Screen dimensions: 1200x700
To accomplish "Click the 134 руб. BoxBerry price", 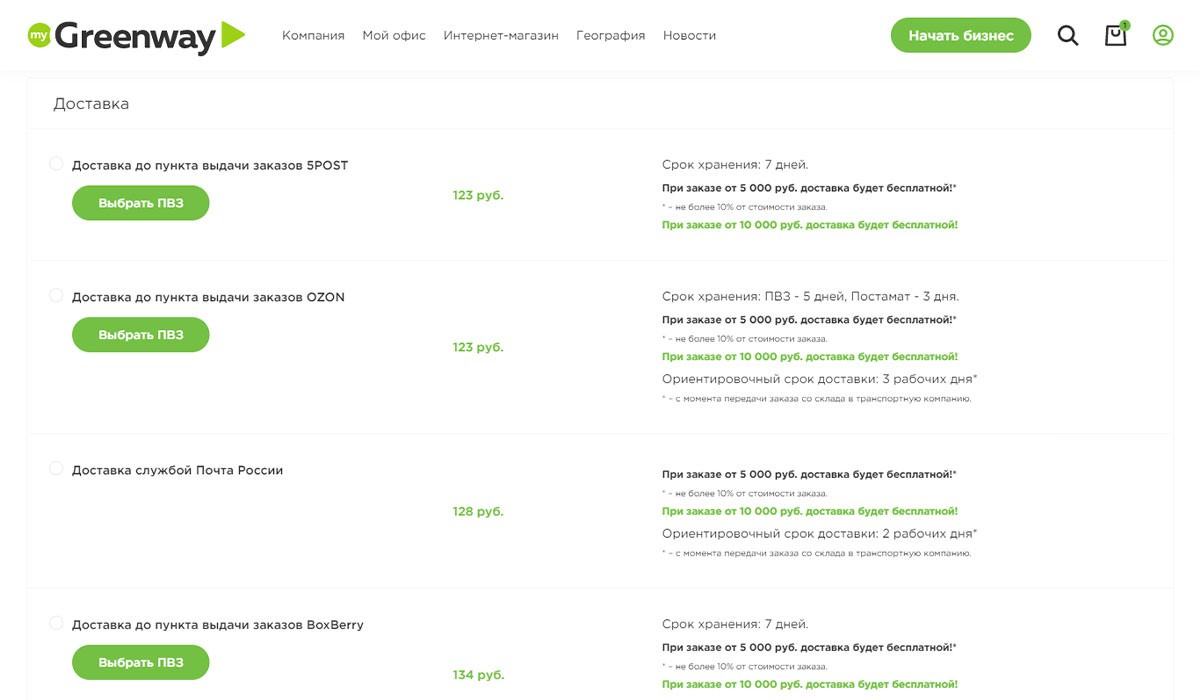I will point(478,675).
